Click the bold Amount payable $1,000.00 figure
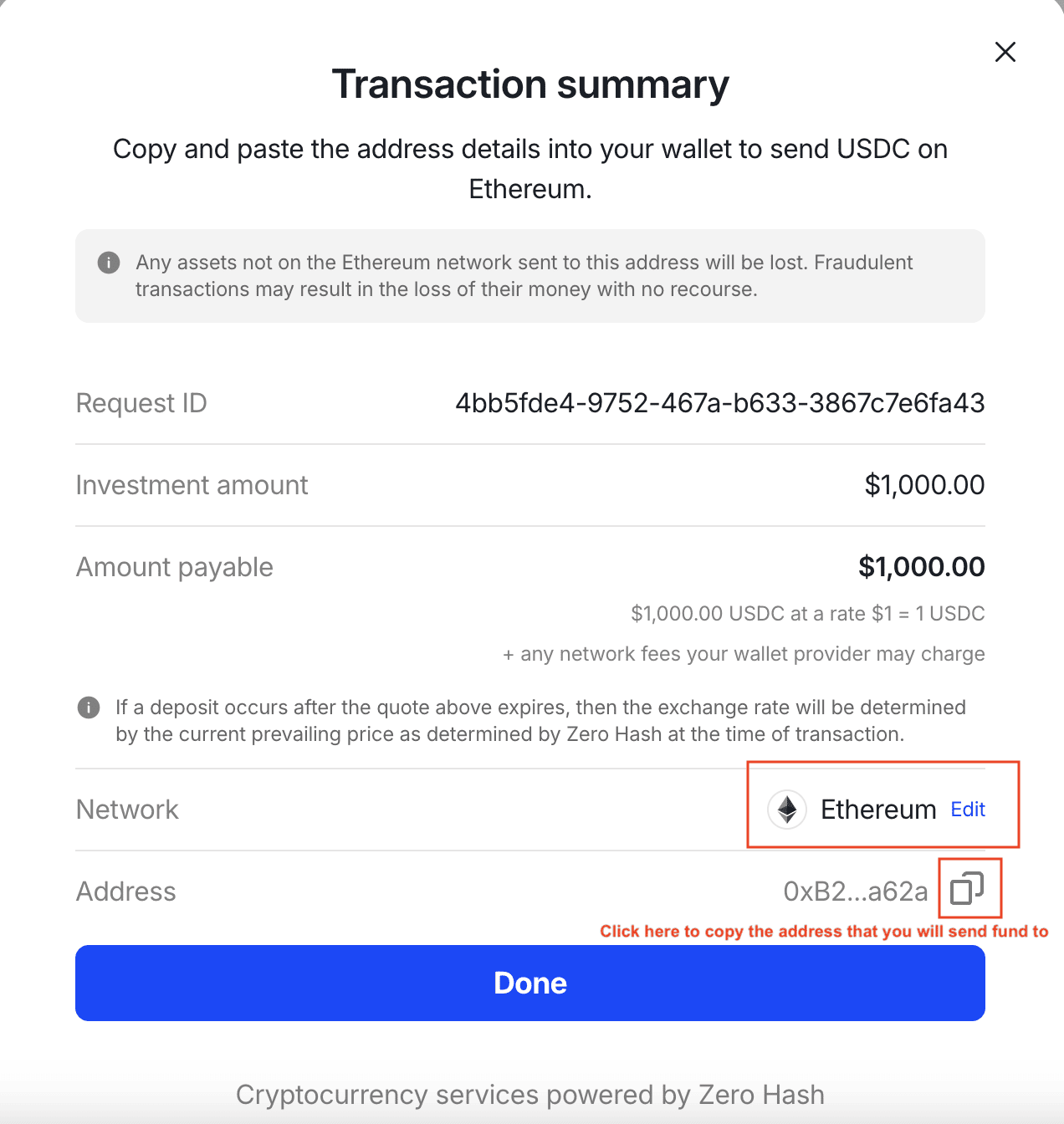Screen dimensions: 1064x1124 [922, 567]
